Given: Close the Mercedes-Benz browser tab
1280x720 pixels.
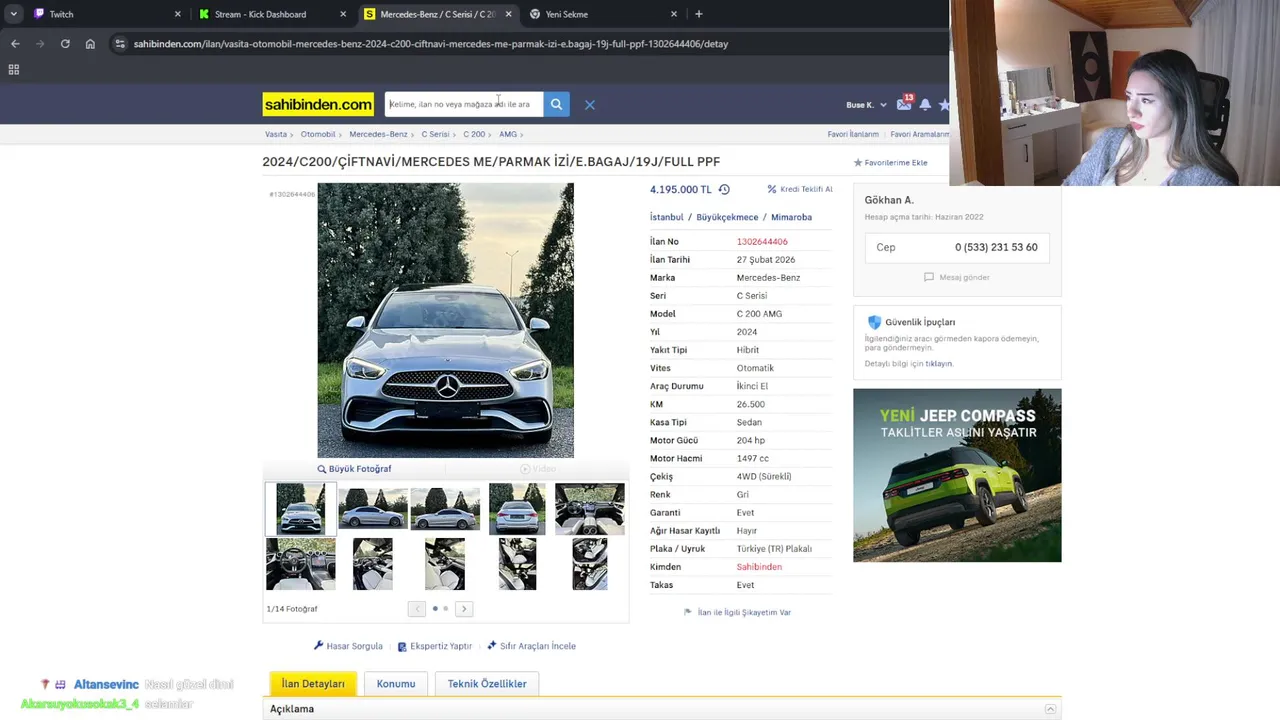Looking at the screenshot, I should [508, 14].
